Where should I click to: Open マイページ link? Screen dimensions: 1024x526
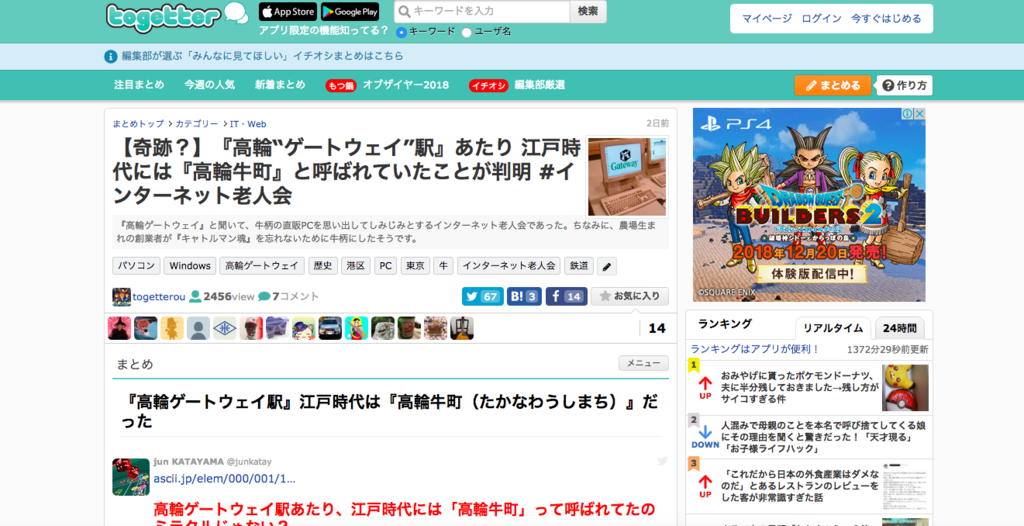point(766,19)
